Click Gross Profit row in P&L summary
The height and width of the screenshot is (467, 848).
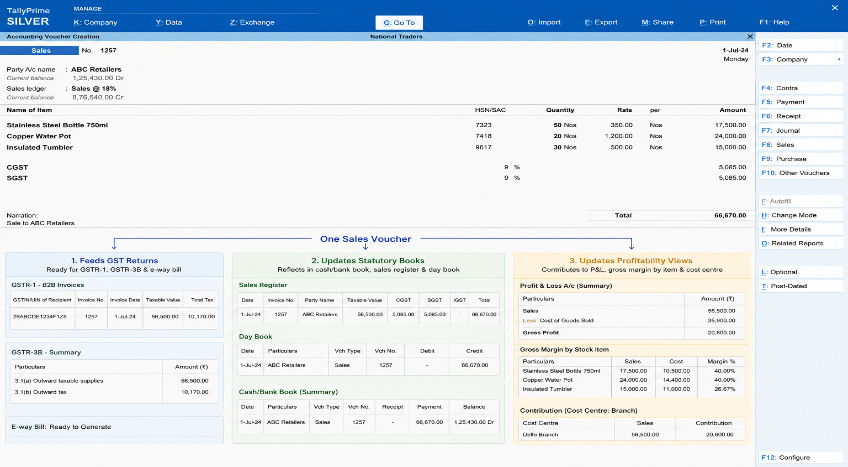tap(631, 333)
